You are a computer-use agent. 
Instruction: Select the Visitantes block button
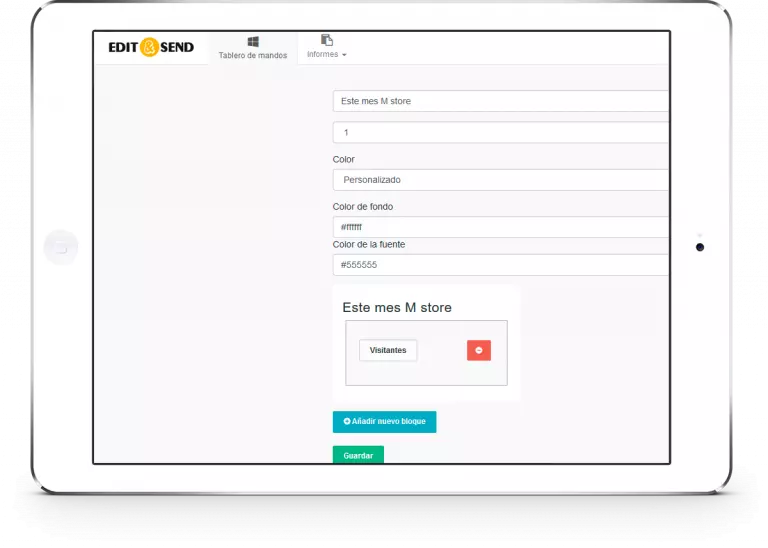pyautogui.click(x=388, y=350)
